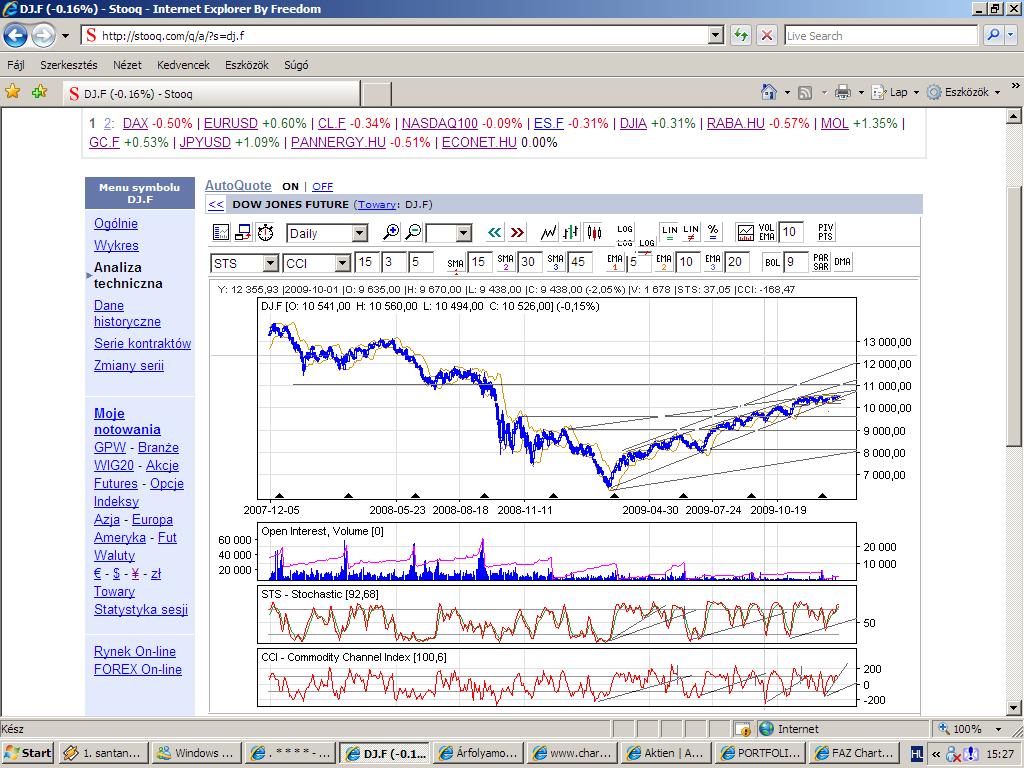Open the Fájl menu

tap(16, 65)
